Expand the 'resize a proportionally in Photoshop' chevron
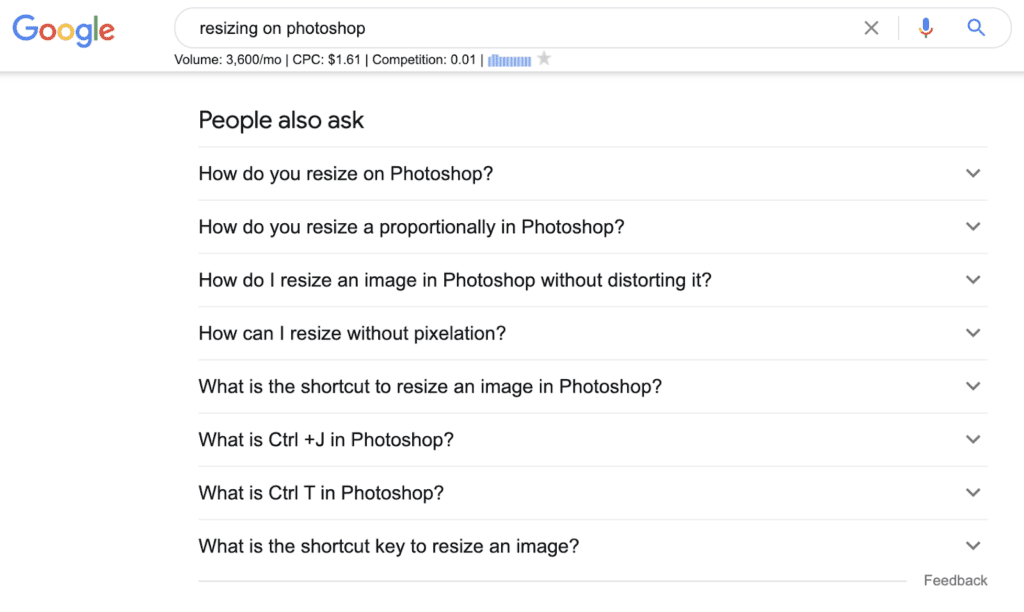1024x612 pixels. coord(973,227)
